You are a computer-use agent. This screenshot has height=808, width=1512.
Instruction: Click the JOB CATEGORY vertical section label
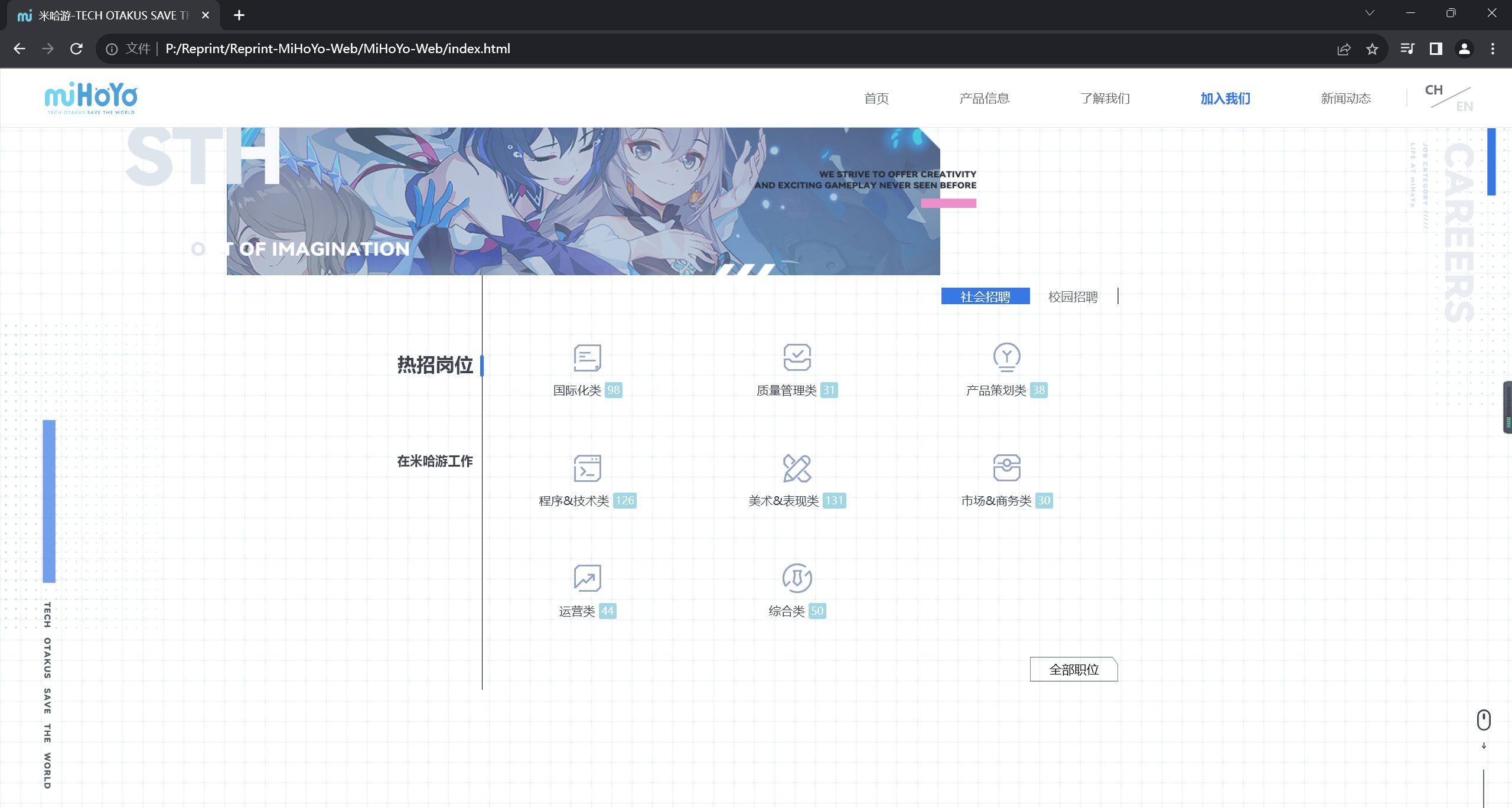(1425, 185)
